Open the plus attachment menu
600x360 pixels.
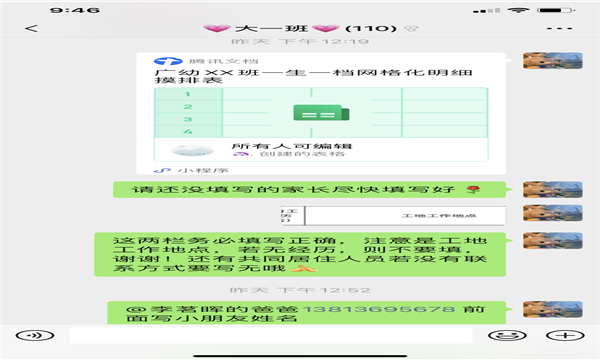pyautogui.click(x=565, y=336)
